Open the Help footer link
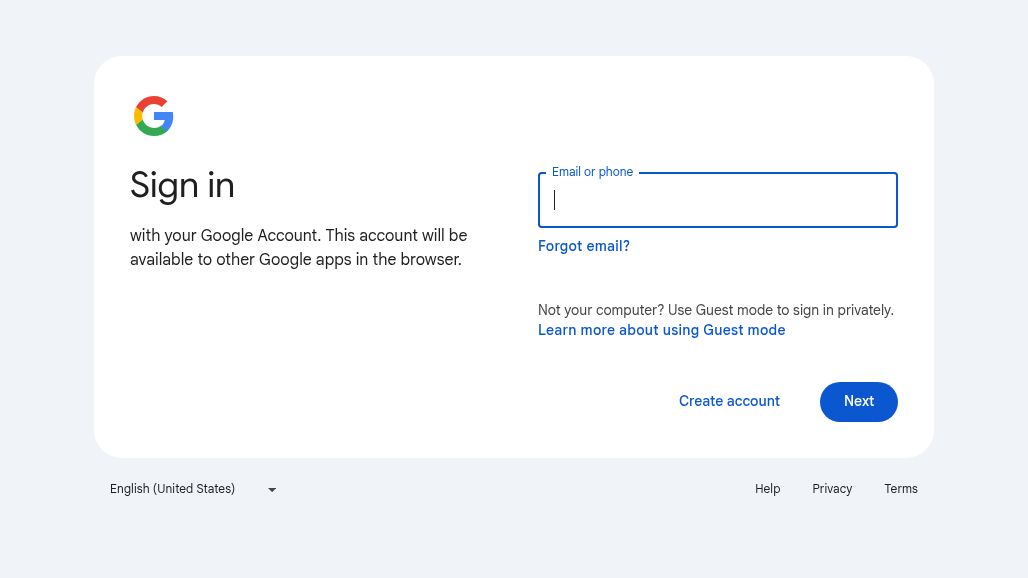The height and width of the screenshot is (578, 1028). (767, 489)
